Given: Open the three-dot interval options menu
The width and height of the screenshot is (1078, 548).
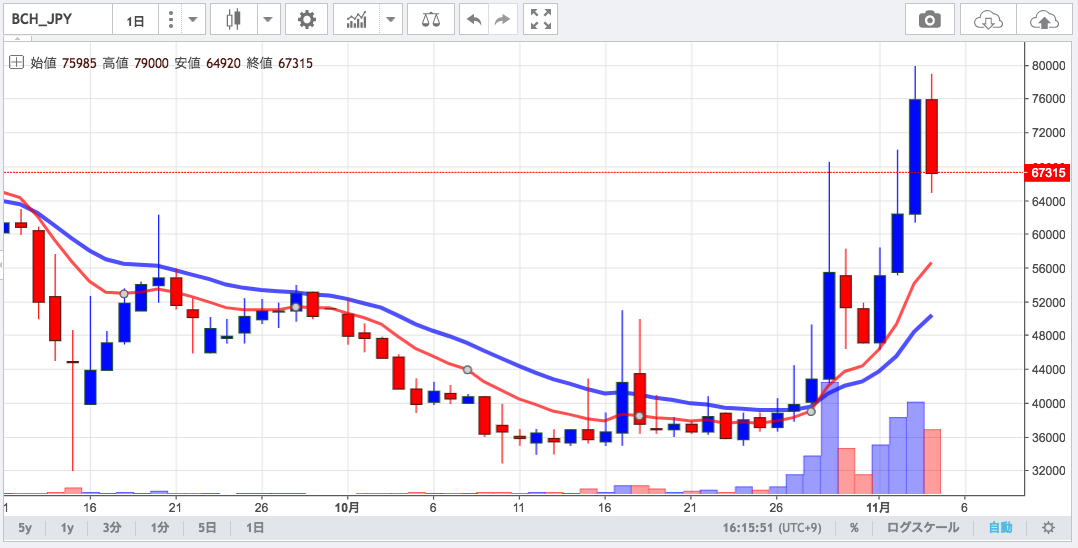Looking at the screenshot, I should [x=170, y=20].
